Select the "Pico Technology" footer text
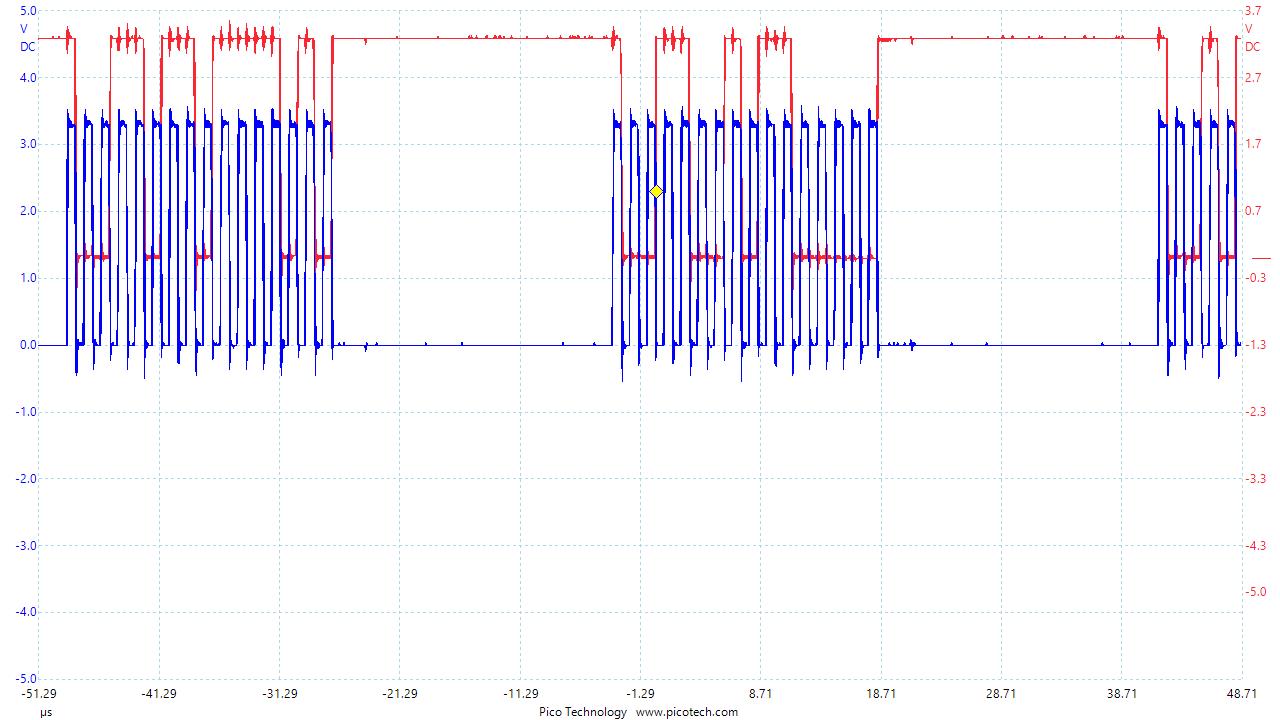This screenshot has width=1280, height=720. [583, 712]
